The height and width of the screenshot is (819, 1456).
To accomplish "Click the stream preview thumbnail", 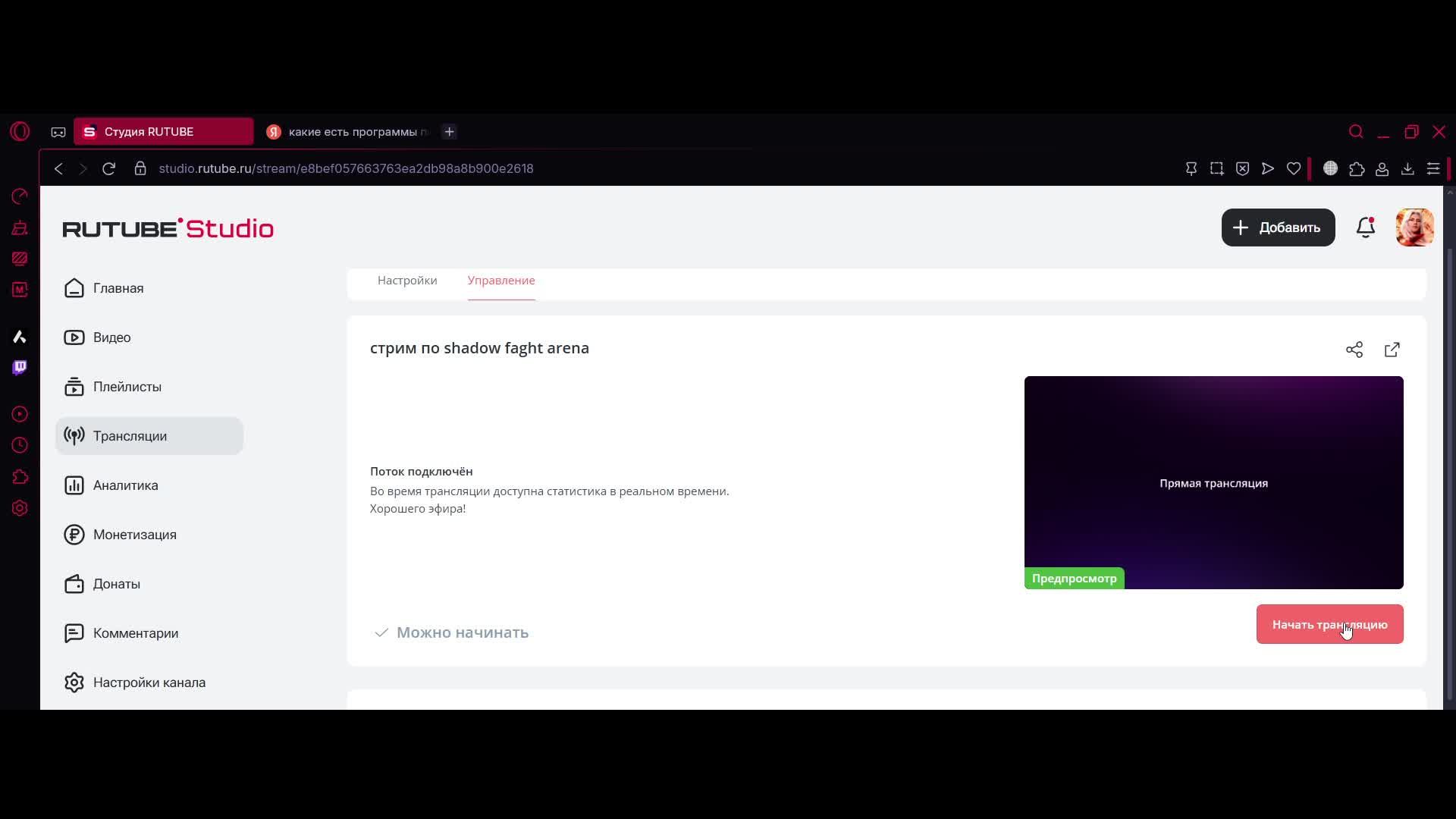I will [x=1213, y=482].
